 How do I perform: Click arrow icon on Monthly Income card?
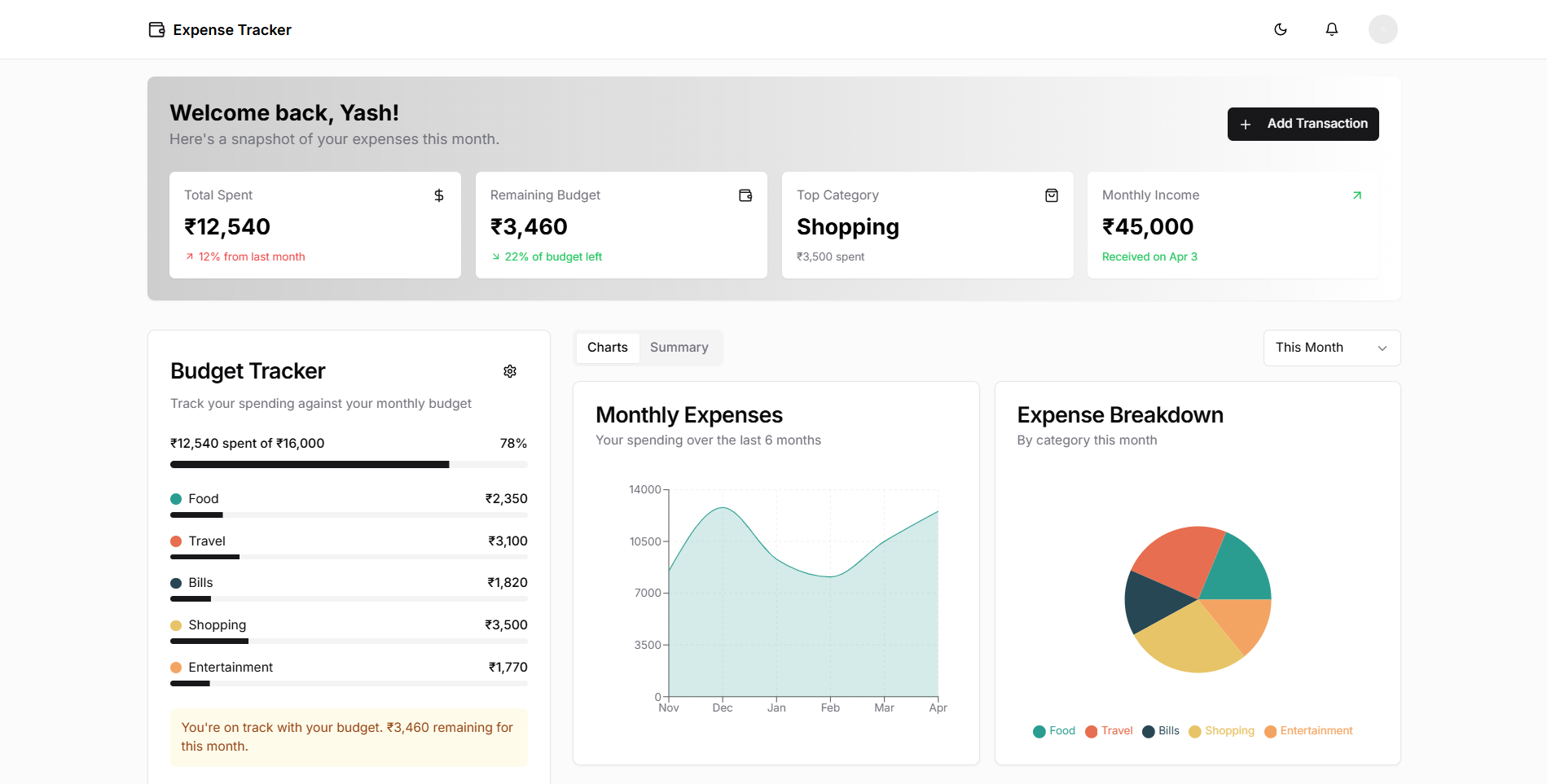click(x=1357, y=195)
